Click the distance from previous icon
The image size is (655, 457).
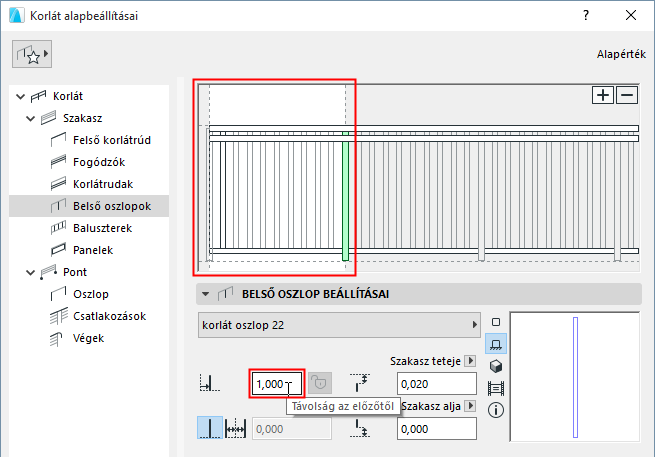[x=209, y=383]
